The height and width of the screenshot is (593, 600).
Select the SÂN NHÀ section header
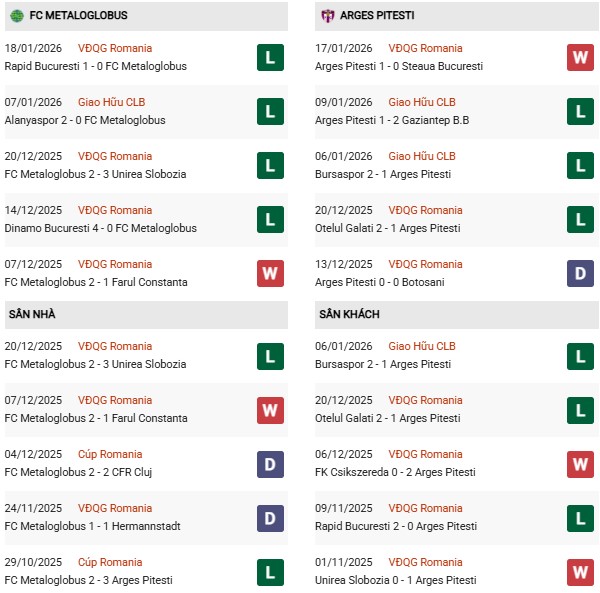(x=32, y=314)
